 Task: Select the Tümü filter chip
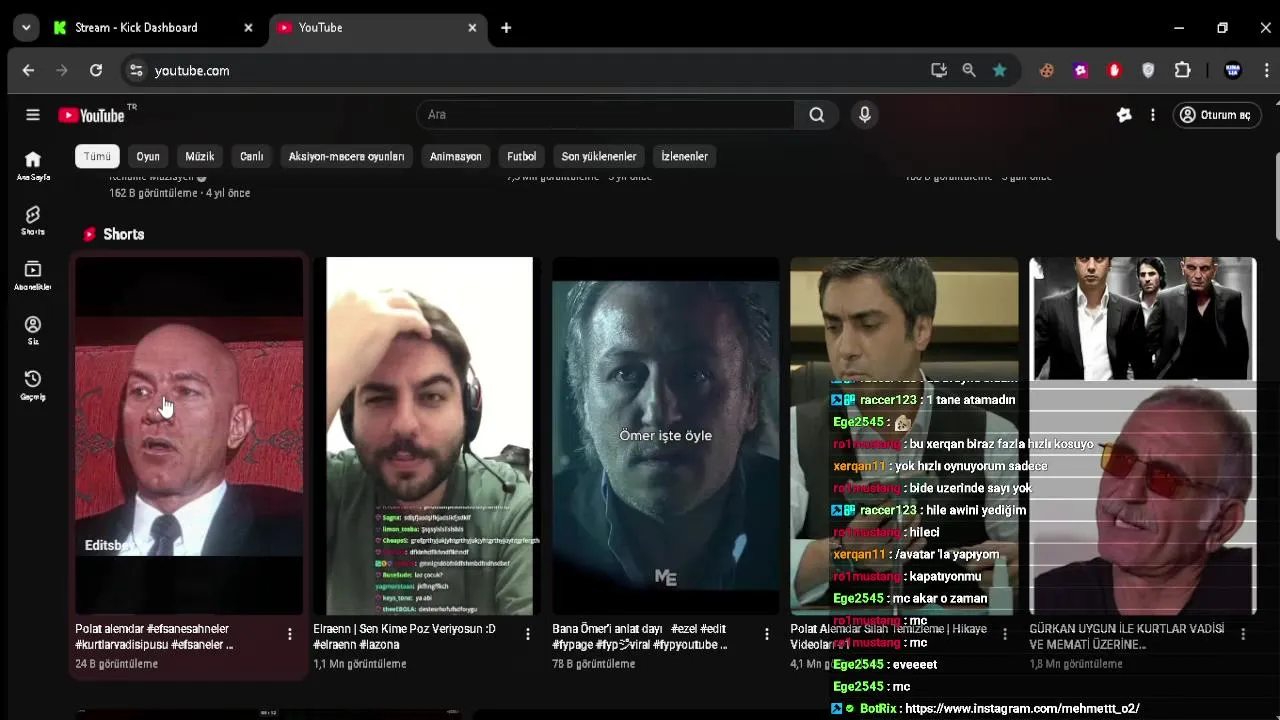[97, 156]
